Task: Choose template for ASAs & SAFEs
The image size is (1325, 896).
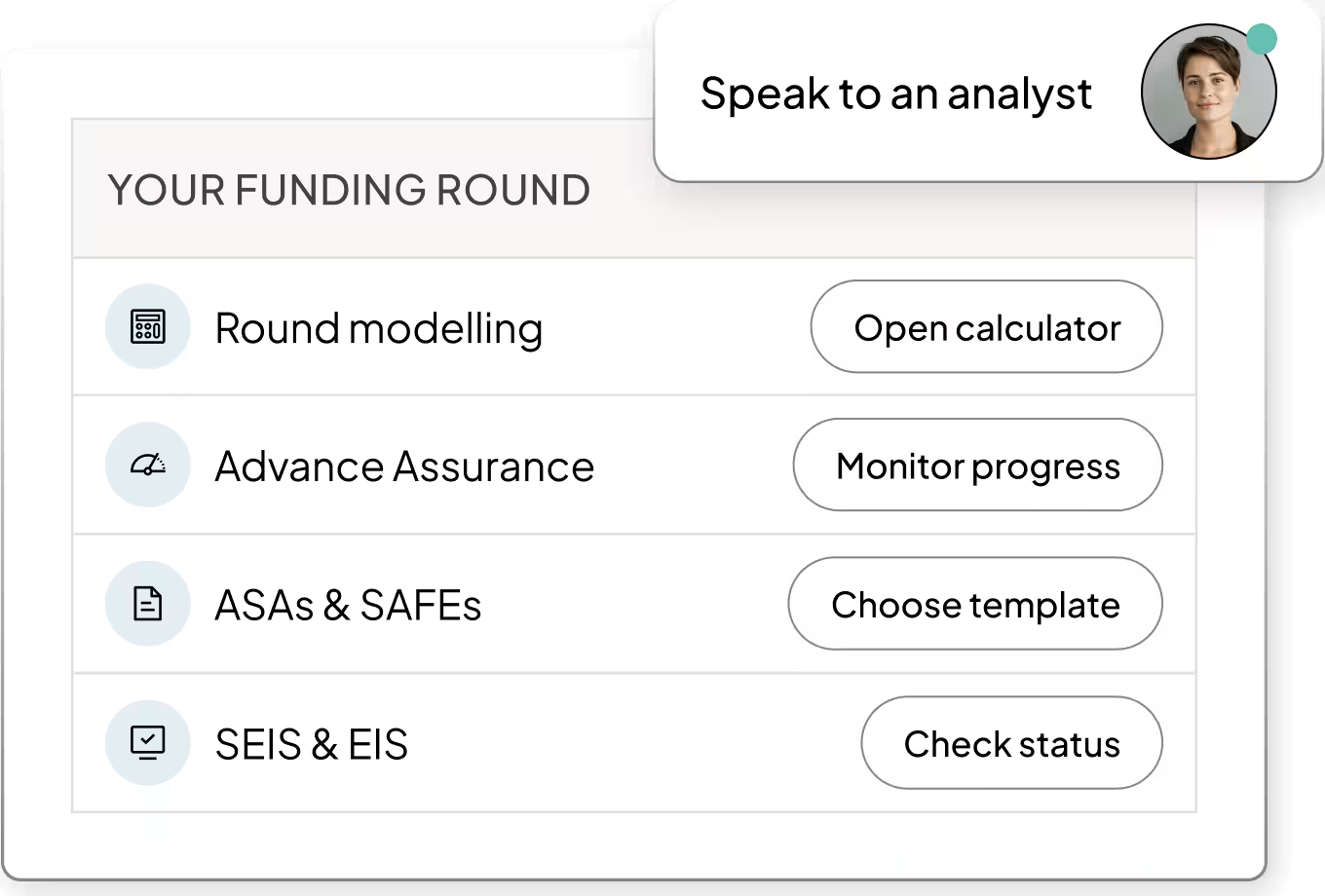Action: [x=975, y=604]
